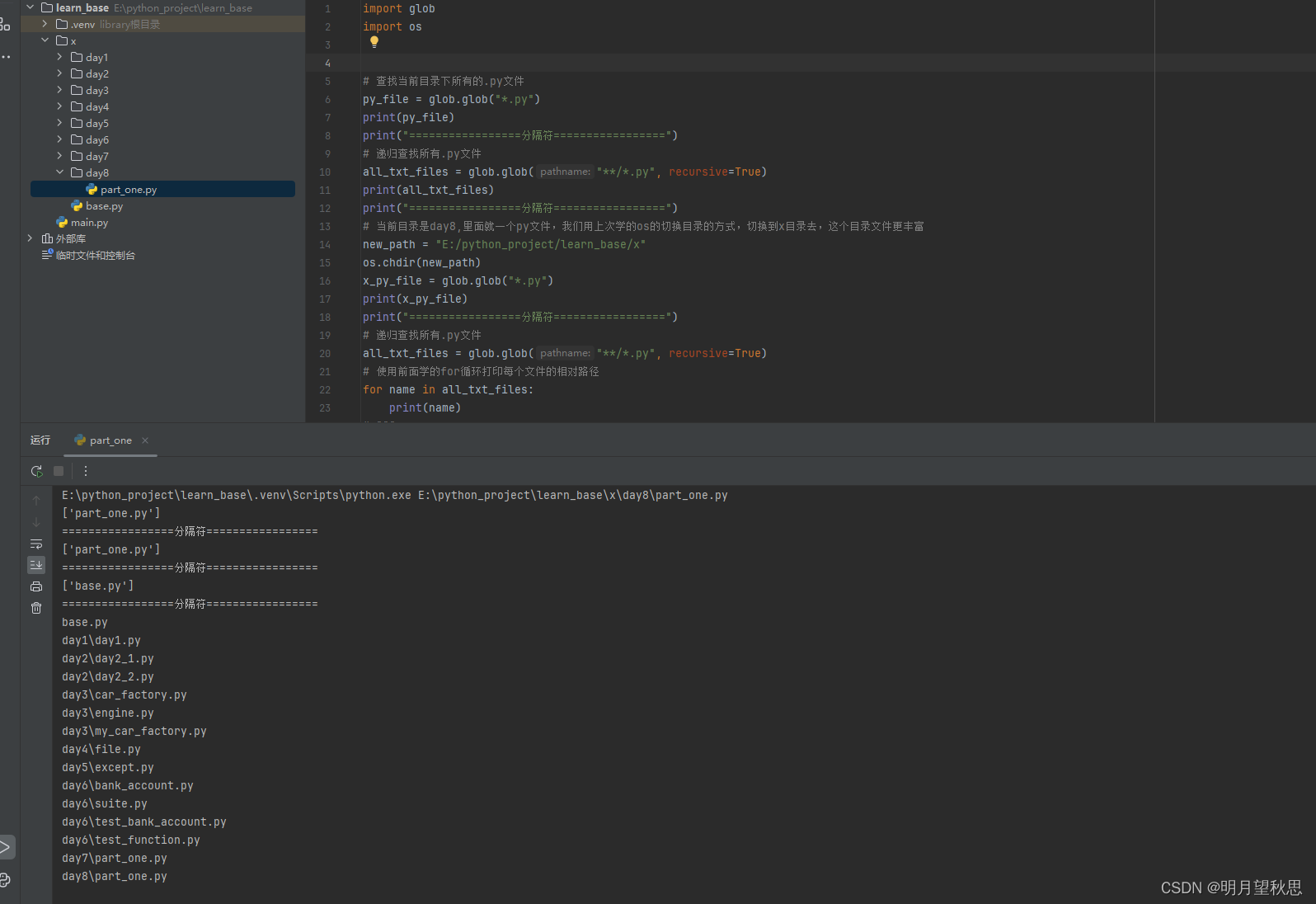
Task: Click the sidebar three-dots more tools icon
Action: coord(5,57)
